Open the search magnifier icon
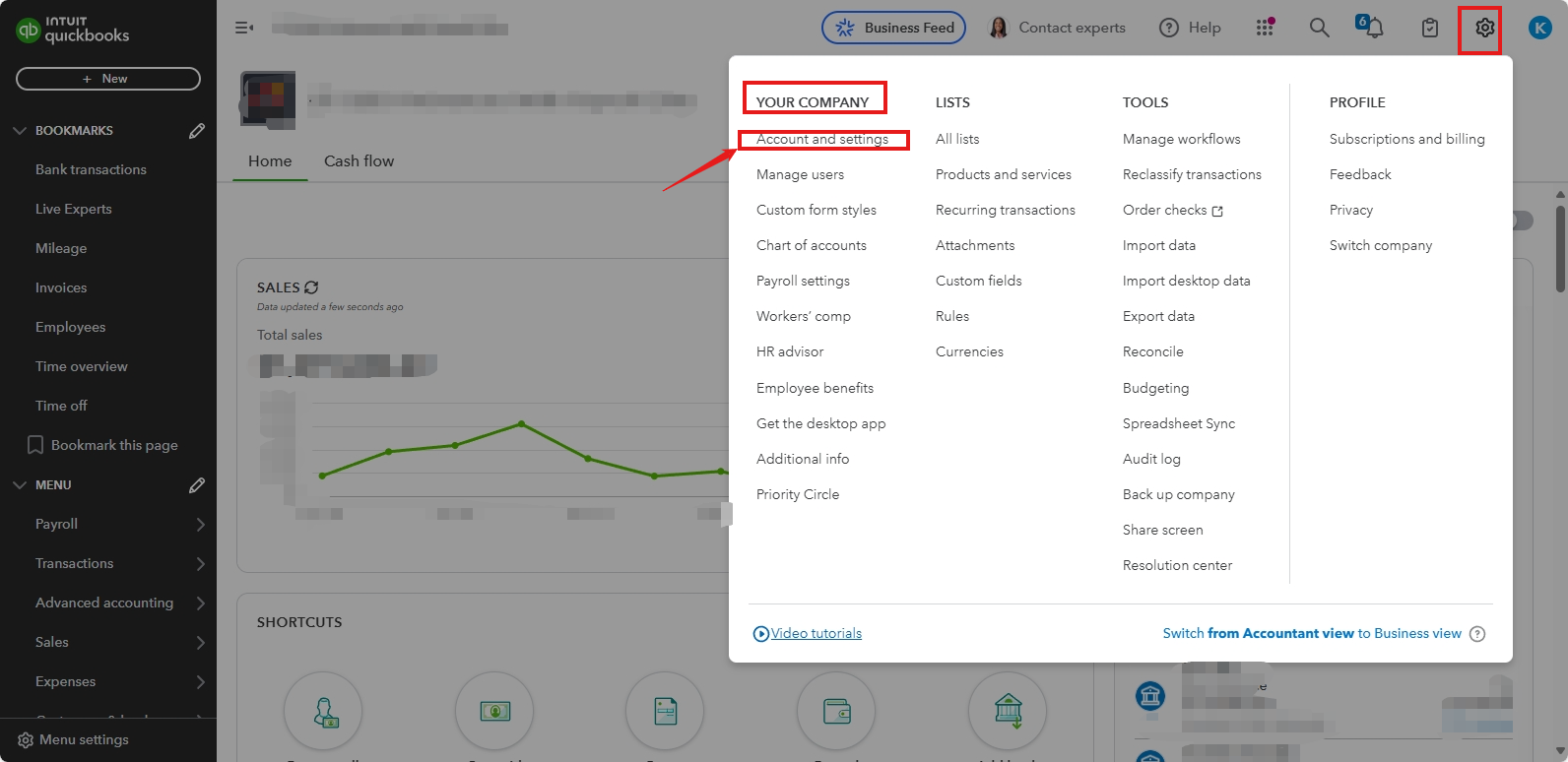 tap(1319, 28)
